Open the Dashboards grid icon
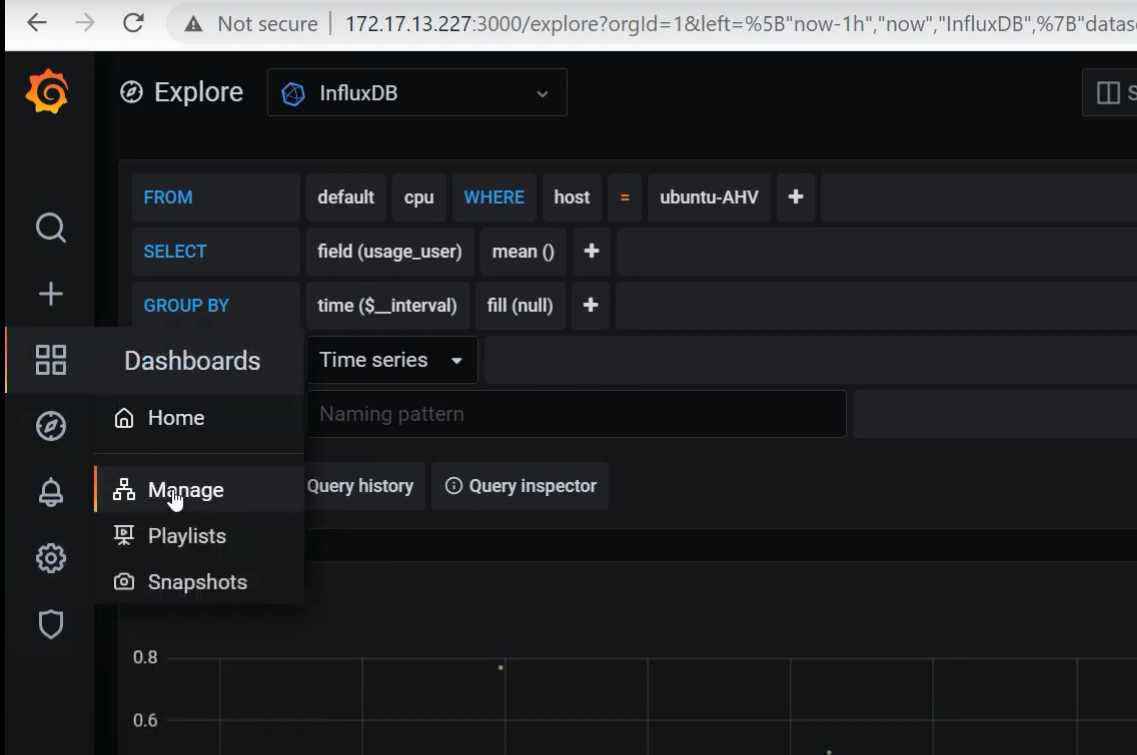 [x=51, y=360]
